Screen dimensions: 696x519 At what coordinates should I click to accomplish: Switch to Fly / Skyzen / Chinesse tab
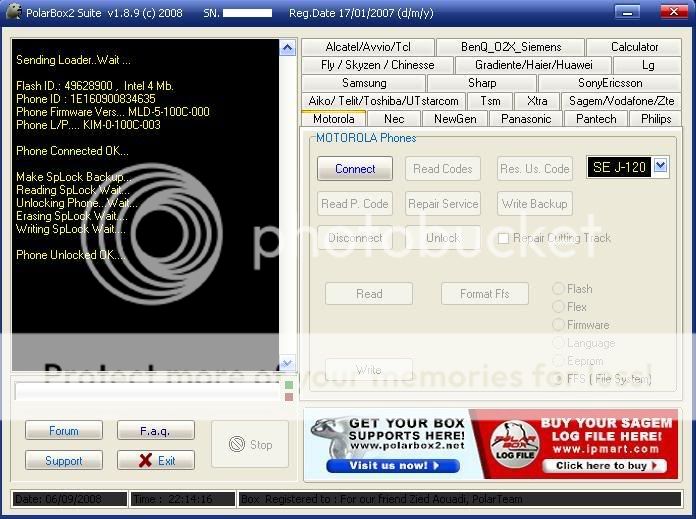[x=377, y=65]
